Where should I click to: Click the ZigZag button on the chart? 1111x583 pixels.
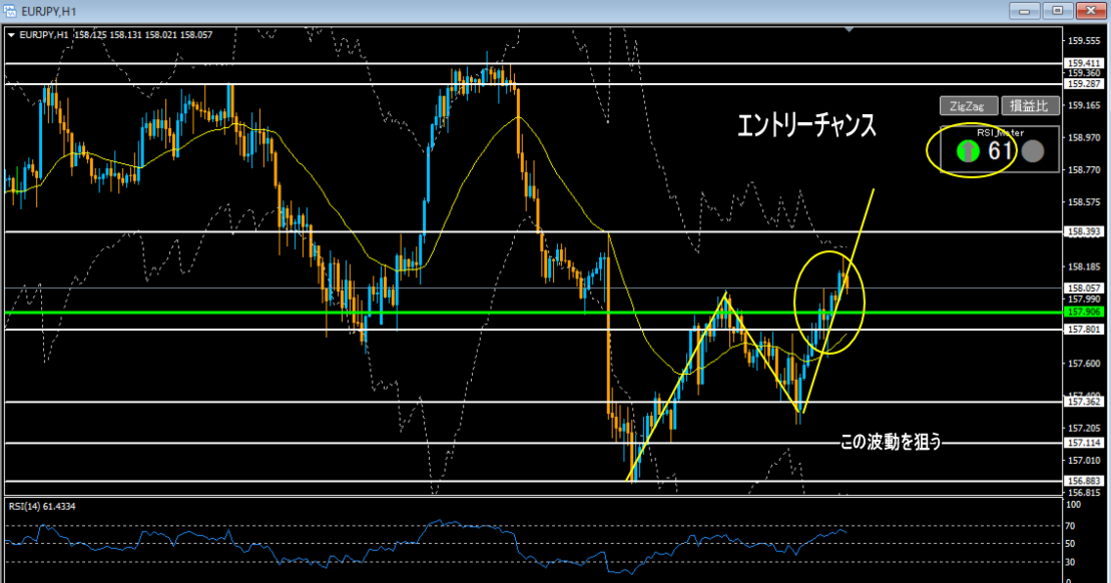pos(967,106)
